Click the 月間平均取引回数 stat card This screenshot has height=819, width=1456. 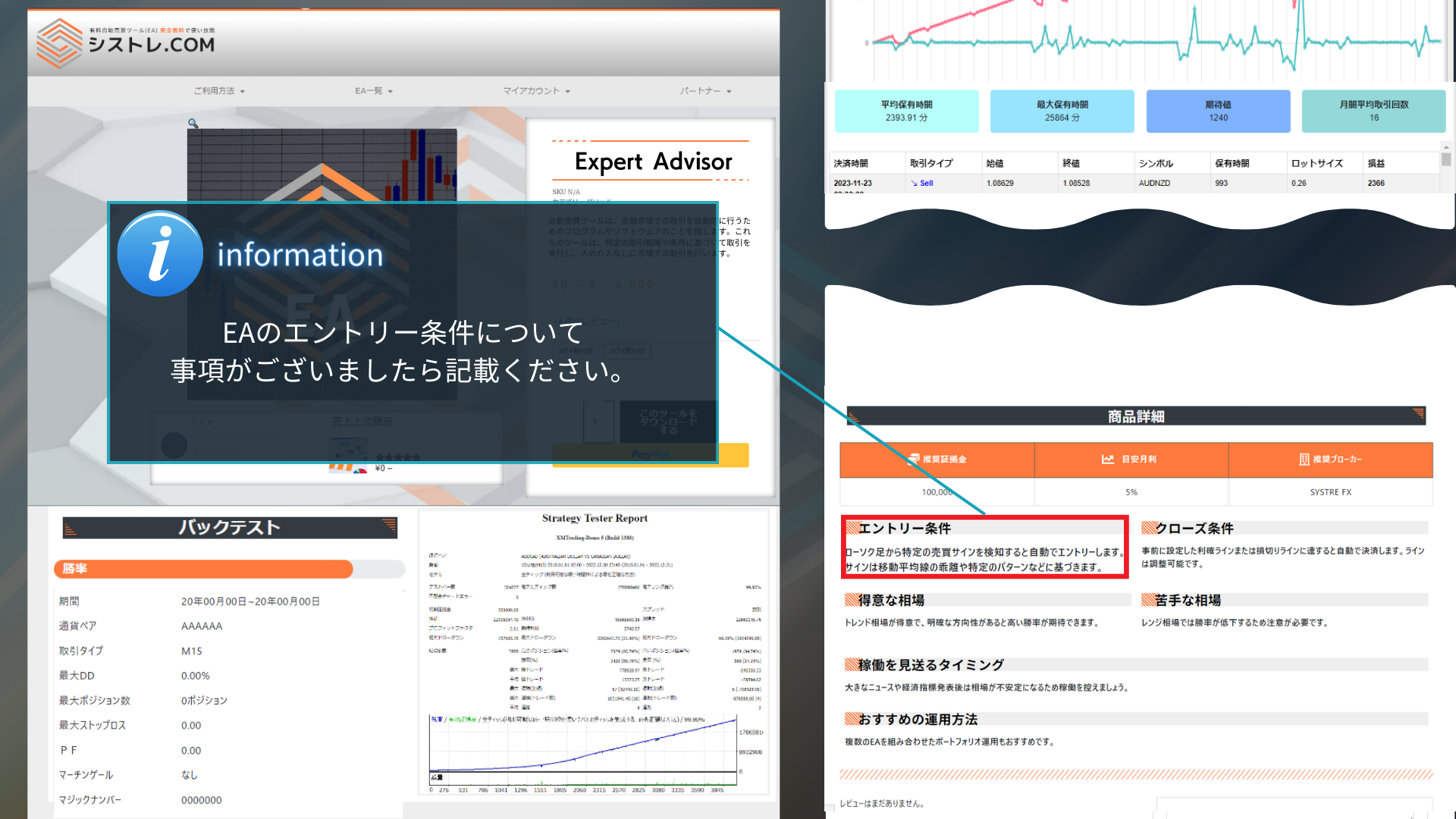pyautogui.click(x=1373, y=111)
